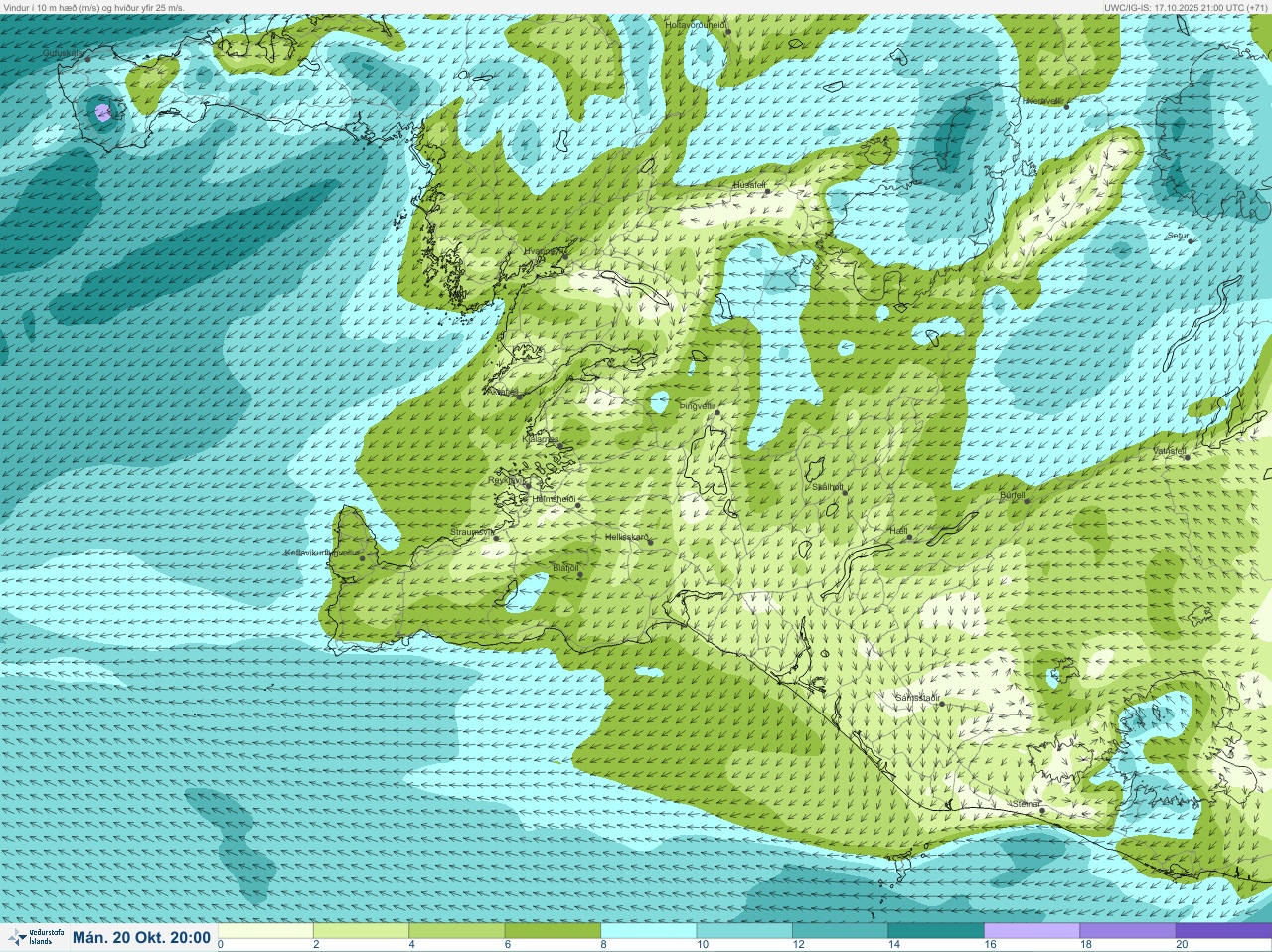Click the Veðurstofa Íslands logo
1272x952 pixels.
(x=35, y=937)
